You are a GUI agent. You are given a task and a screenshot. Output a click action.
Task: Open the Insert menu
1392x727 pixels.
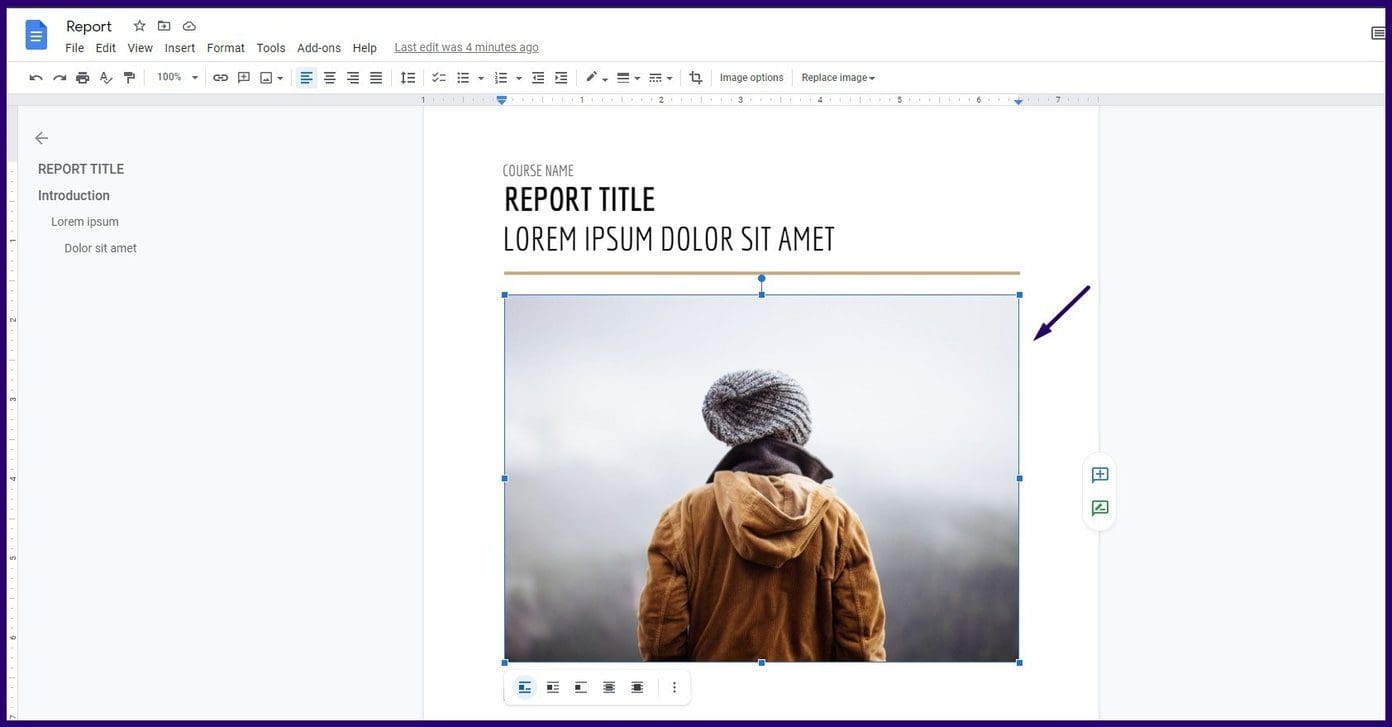pyautogui.click(x=180, y=48)
